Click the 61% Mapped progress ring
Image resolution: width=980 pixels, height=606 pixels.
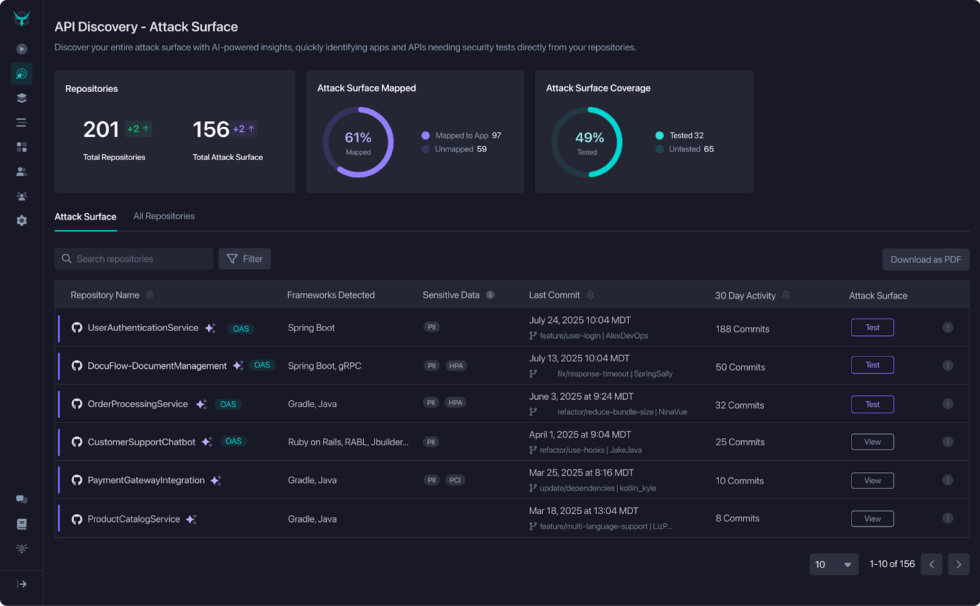click(x=358, y=143)
